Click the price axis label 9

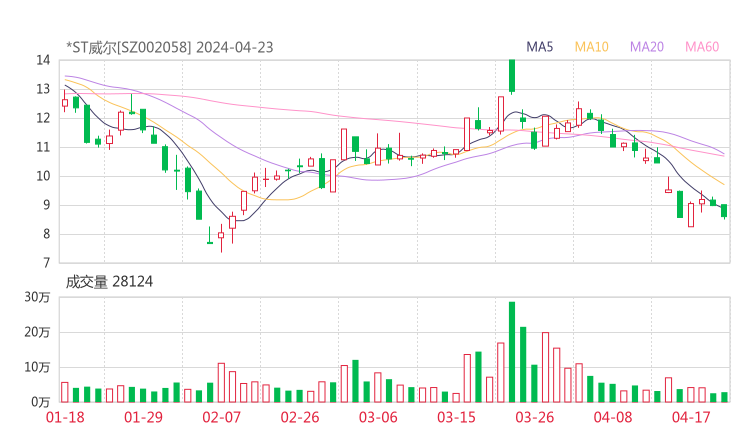(x=46, y=205)
